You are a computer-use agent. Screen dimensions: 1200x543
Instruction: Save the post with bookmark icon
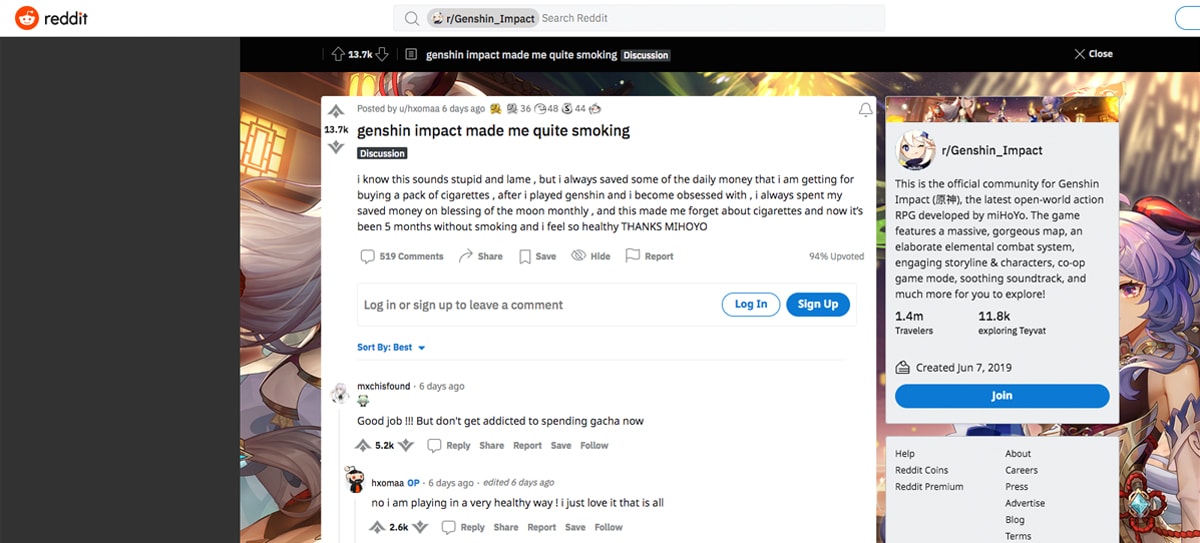pos(525,256)
